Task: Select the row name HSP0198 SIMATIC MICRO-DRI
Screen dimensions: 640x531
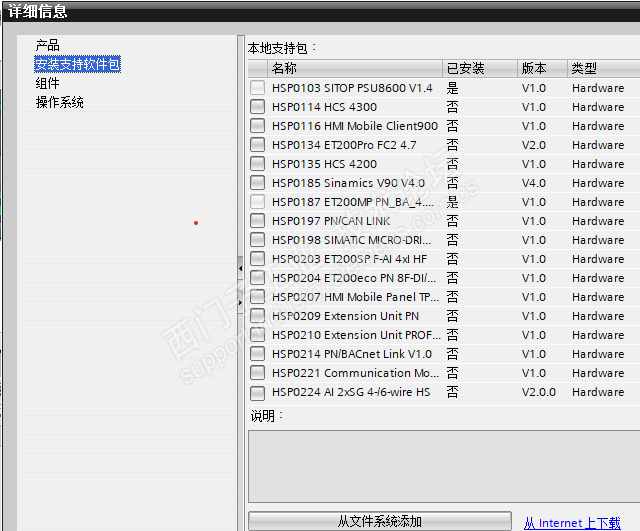Action: (x=351, y=240)
